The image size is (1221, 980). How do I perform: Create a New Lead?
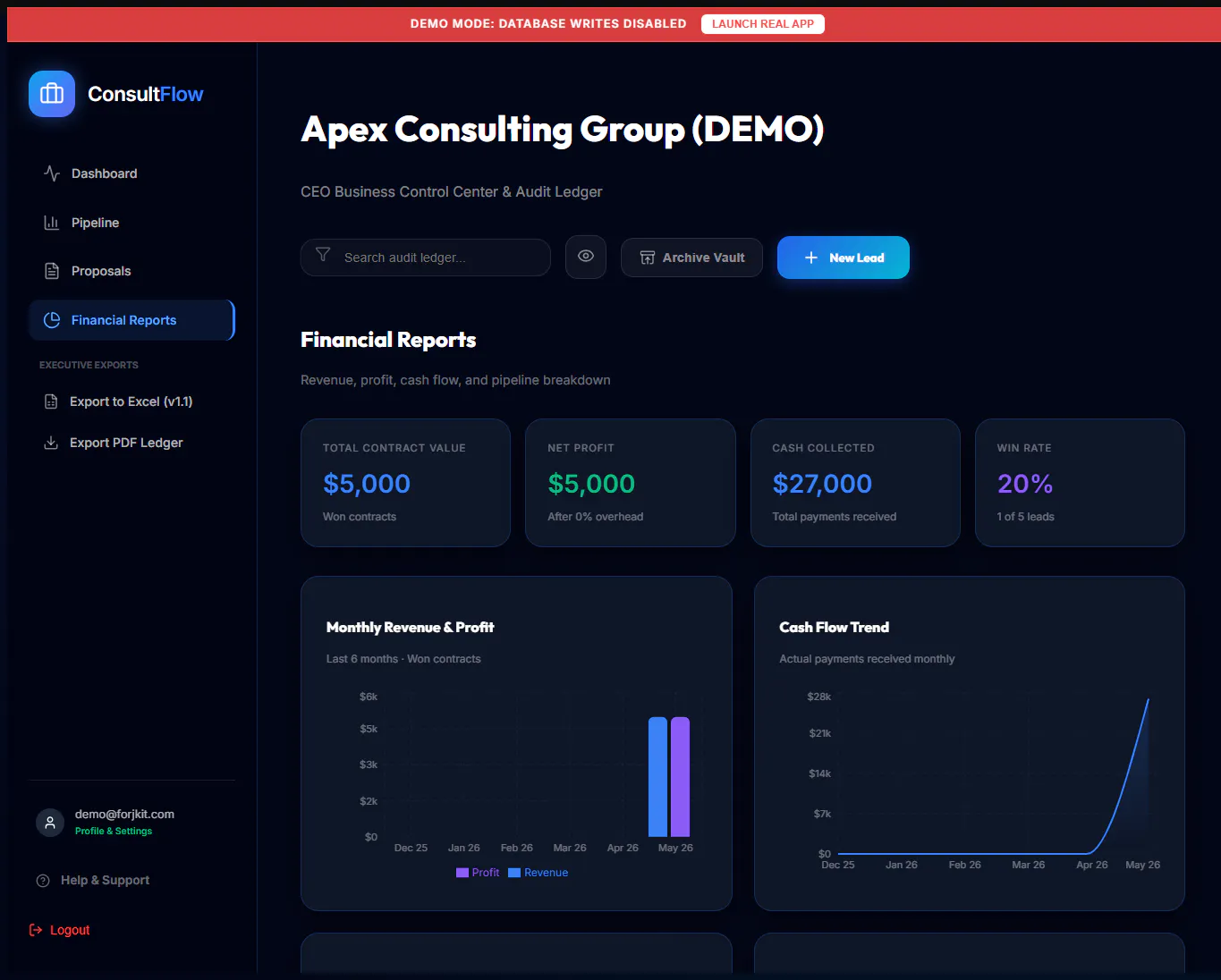click(x=844, y=258)
